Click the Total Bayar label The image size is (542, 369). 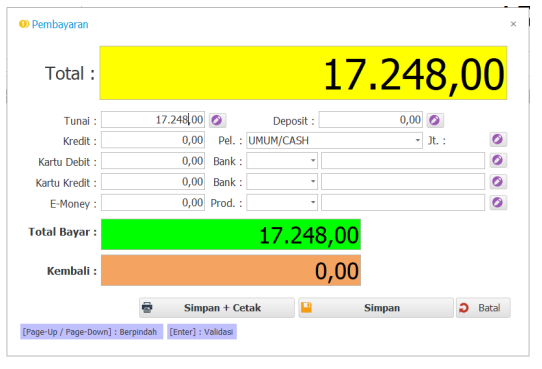point(63,232)
